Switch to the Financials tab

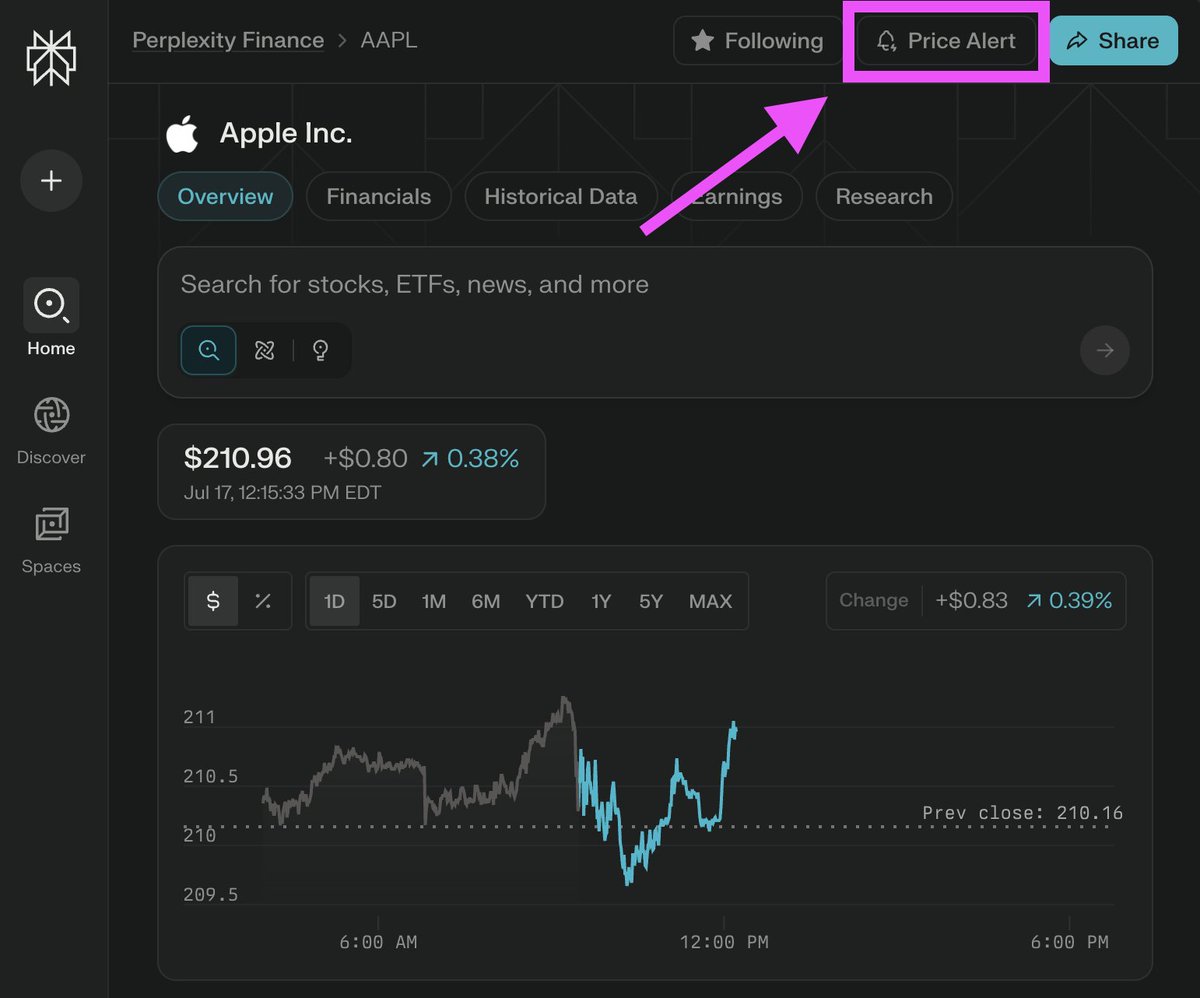click(379, 196)
